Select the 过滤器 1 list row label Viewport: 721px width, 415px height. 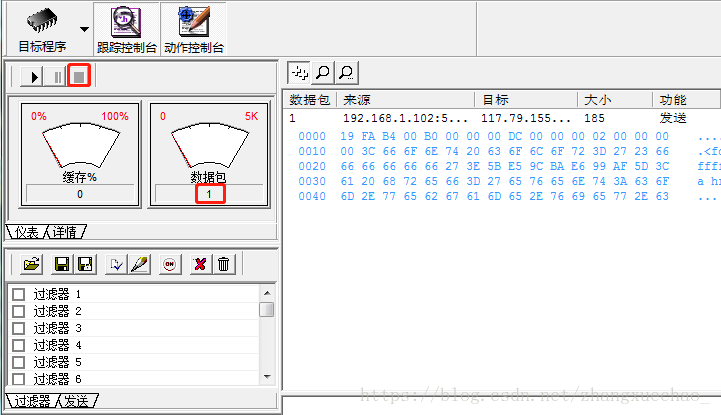57,294
